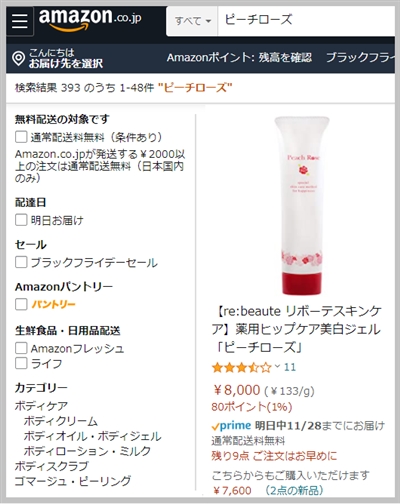Click the Peach Rose product image

302,206
